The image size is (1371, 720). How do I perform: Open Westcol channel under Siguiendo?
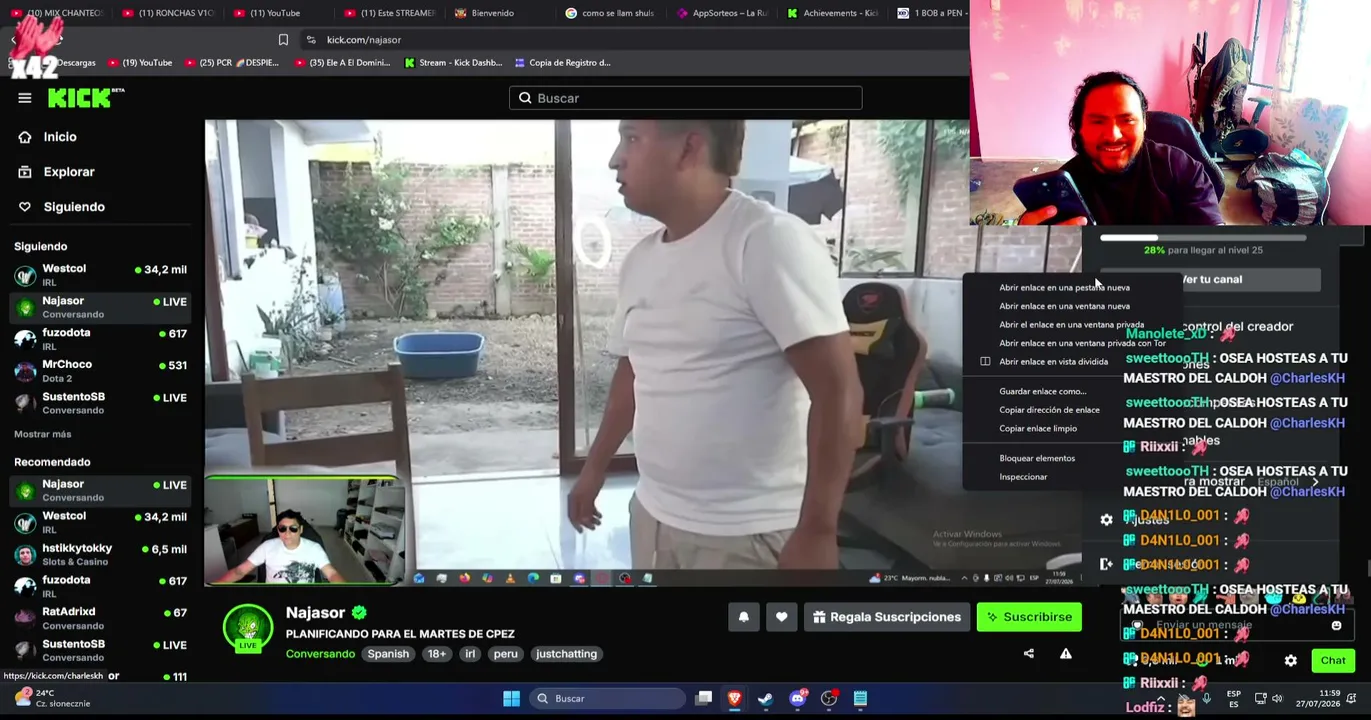pos(100,274)
